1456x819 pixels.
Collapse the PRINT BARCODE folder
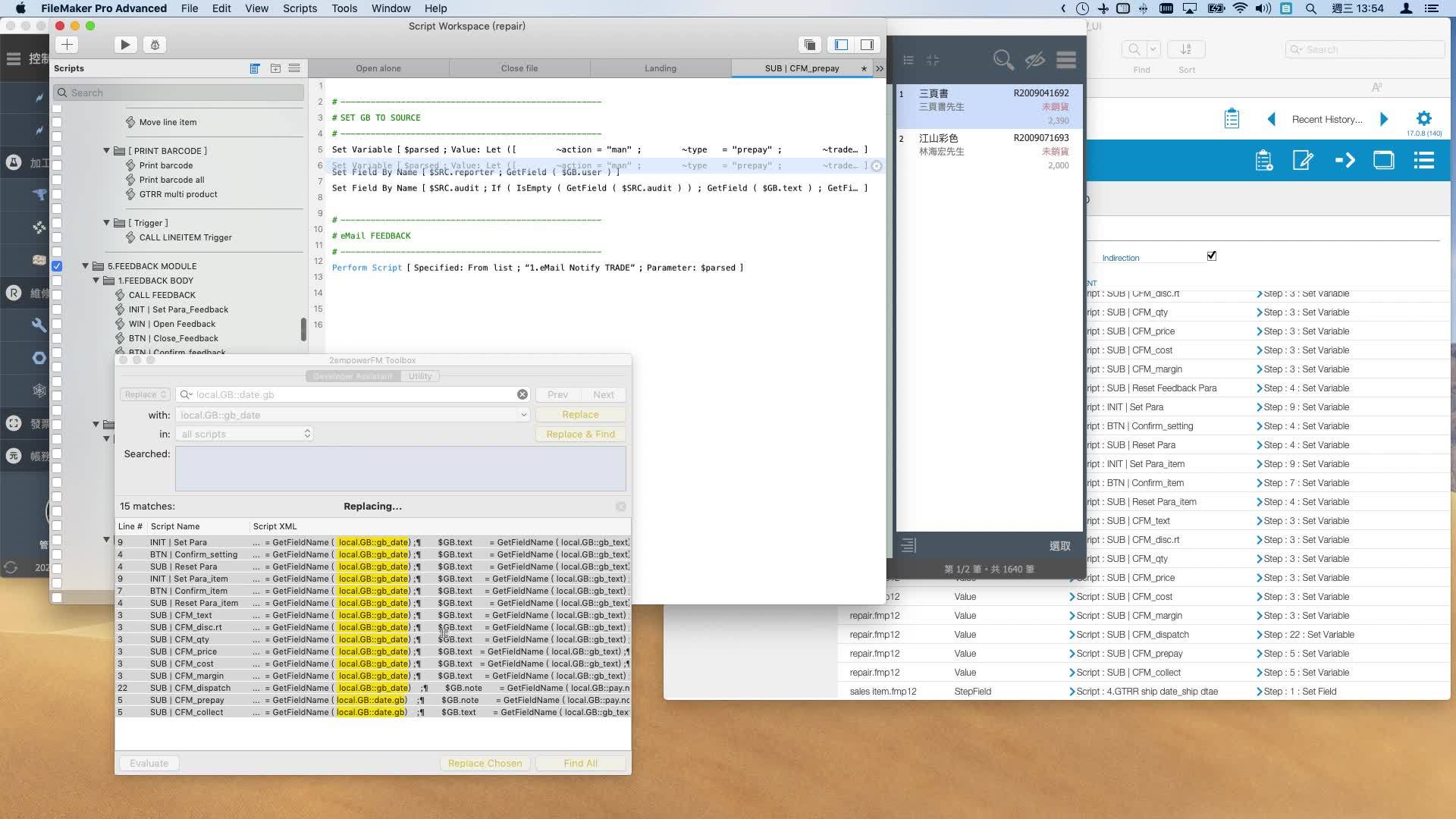[107, 151]
